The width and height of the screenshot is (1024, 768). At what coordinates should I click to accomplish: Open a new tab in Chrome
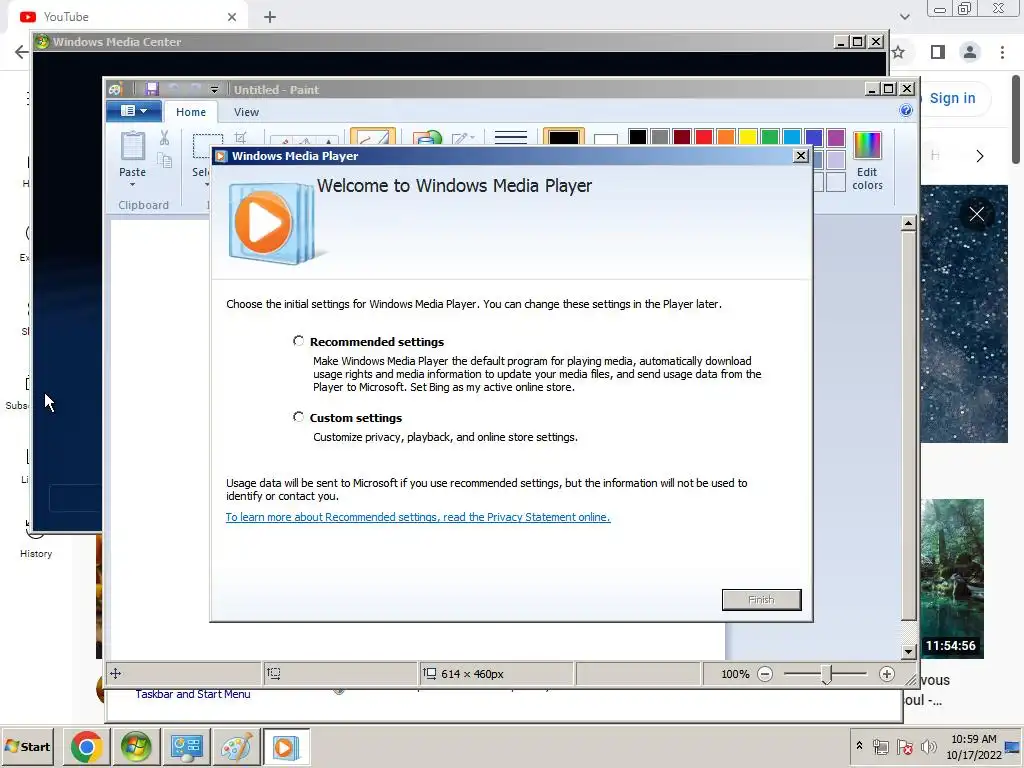point(270,17)
